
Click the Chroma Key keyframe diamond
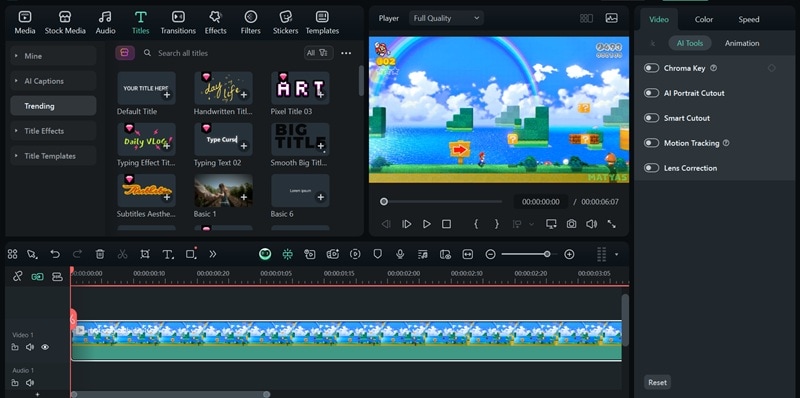pyautogui.click(x=771, y=68)
